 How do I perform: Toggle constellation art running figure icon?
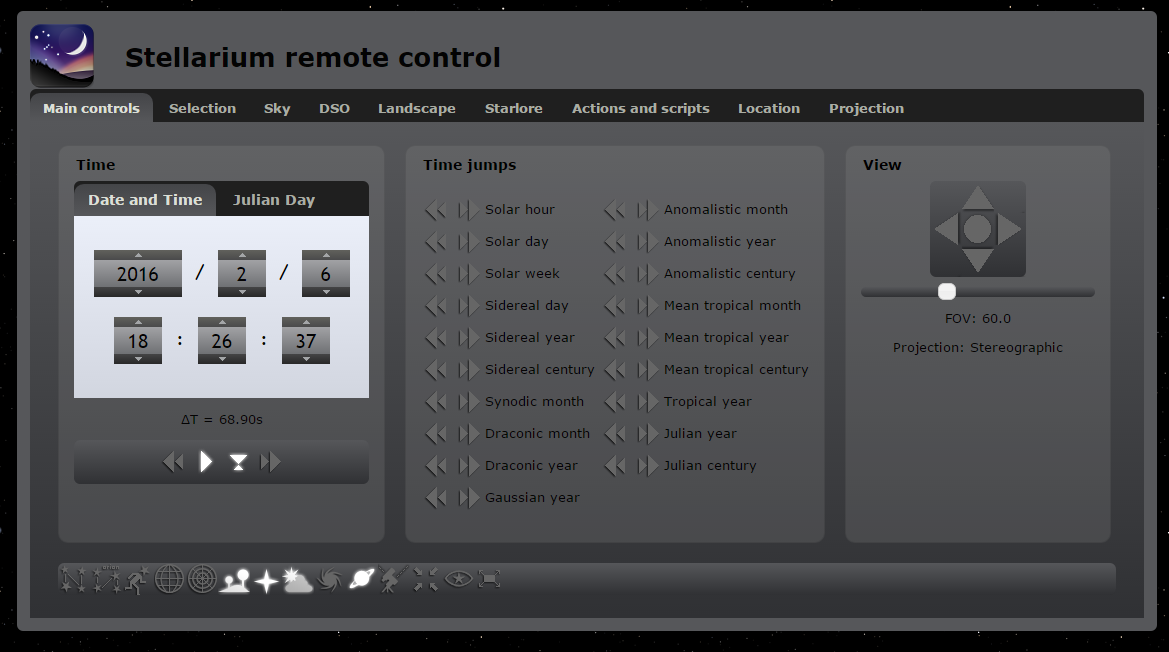pos(137,579)
